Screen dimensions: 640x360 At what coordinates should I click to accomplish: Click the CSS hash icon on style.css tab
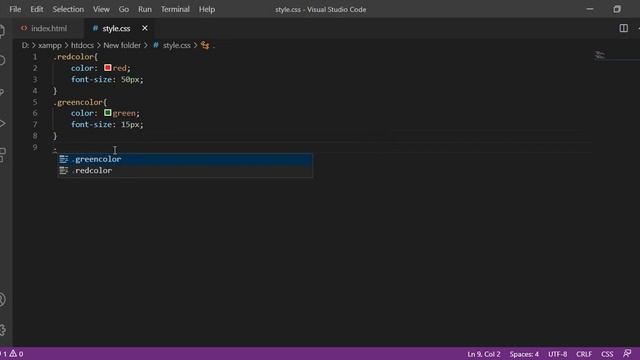[x=95, y=28]
